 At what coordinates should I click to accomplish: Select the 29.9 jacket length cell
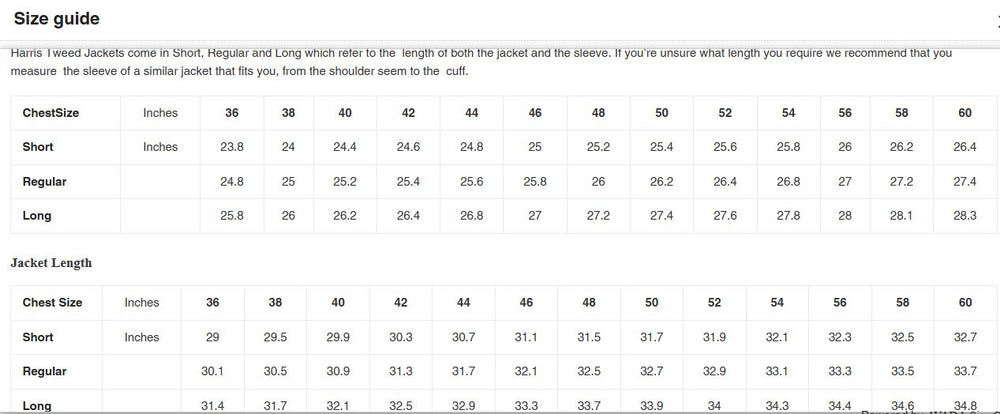[339, 337]
